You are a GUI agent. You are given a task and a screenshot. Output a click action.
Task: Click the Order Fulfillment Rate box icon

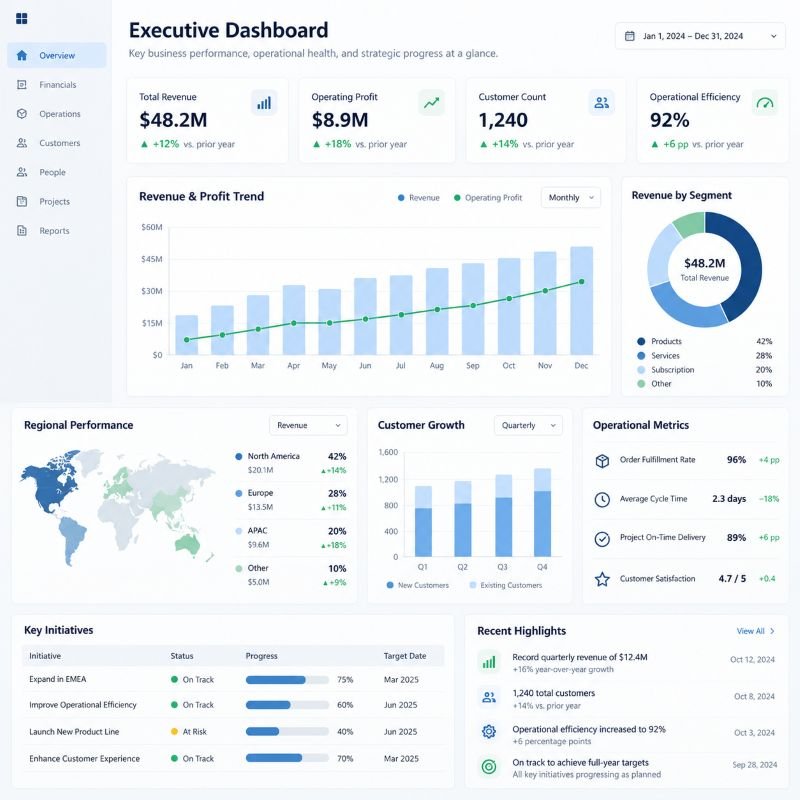click(x=602, y=461)
